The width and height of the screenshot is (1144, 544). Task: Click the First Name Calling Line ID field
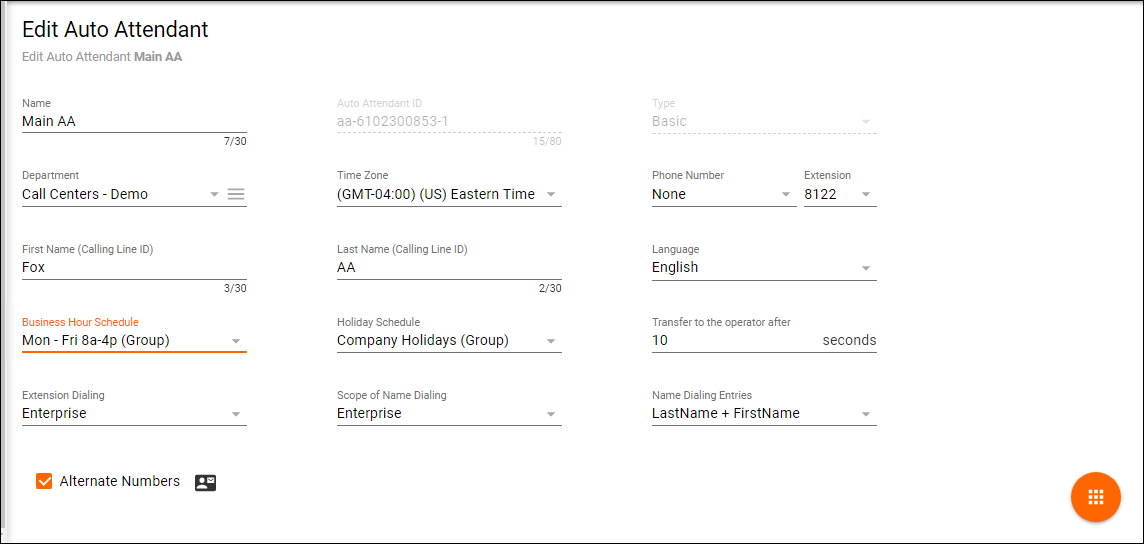pyautogui.click(x=133, y=267)
